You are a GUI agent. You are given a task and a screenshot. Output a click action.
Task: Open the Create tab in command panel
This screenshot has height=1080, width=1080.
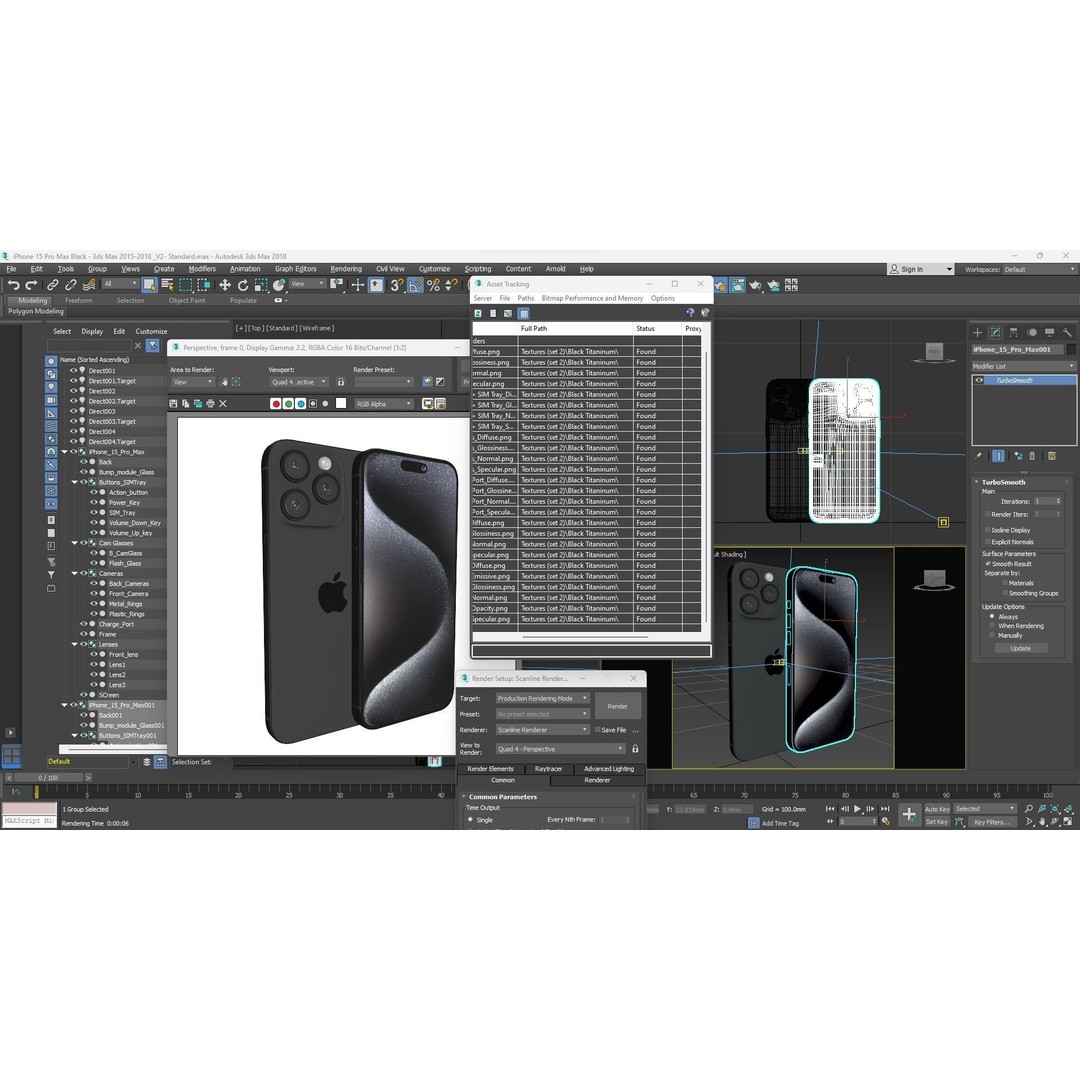[x=977, y=332]
